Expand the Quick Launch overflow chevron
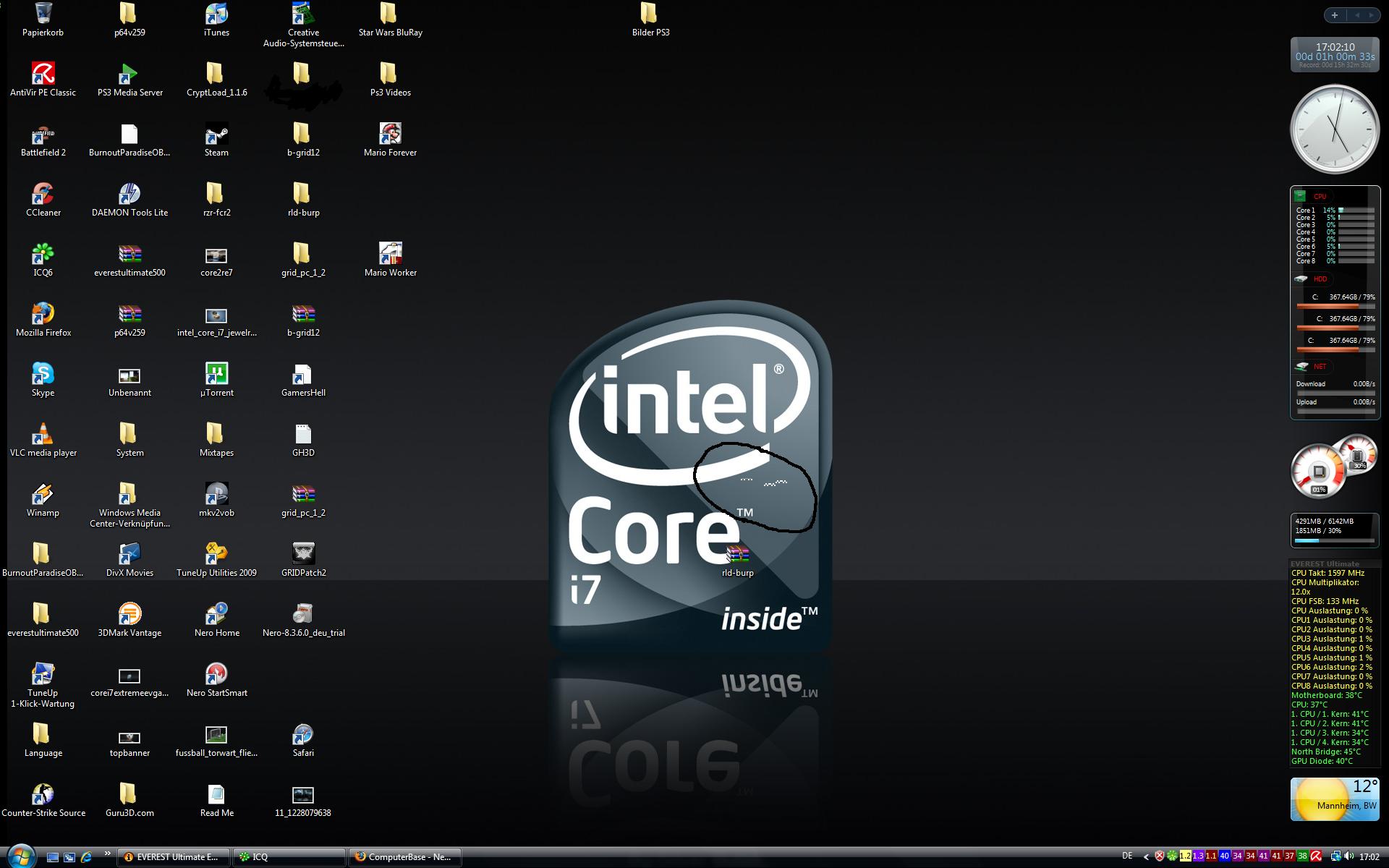Image resolution: width=1389 pixels, height=868 pixels. tap(108, 854)
